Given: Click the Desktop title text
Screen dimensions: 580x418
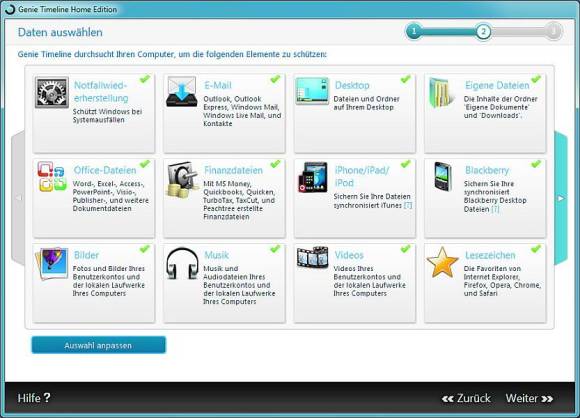Looking at the screenshot, I should tap(352, 85).
